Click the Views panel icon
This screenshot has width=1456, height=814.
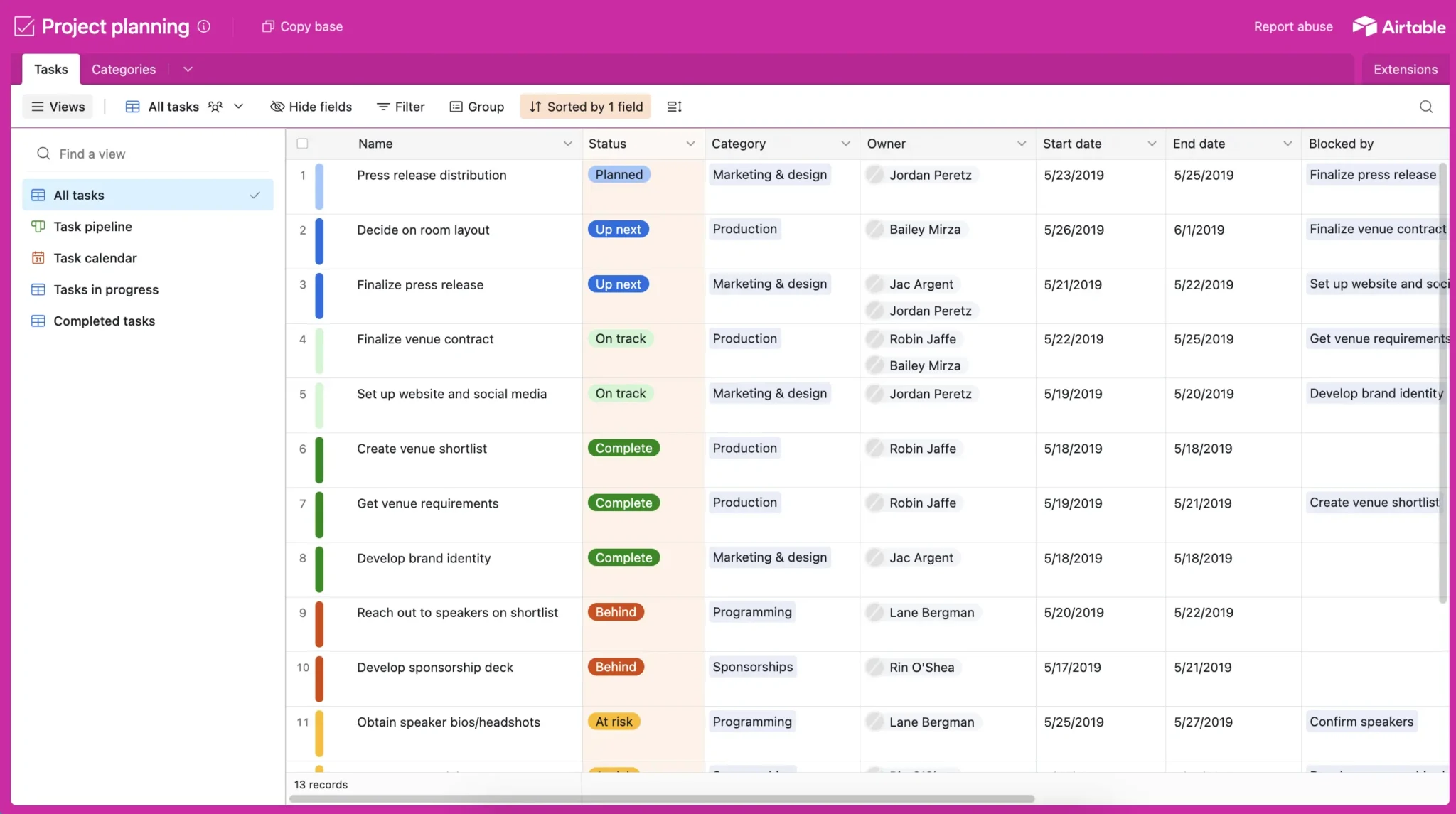coord(35,106)
